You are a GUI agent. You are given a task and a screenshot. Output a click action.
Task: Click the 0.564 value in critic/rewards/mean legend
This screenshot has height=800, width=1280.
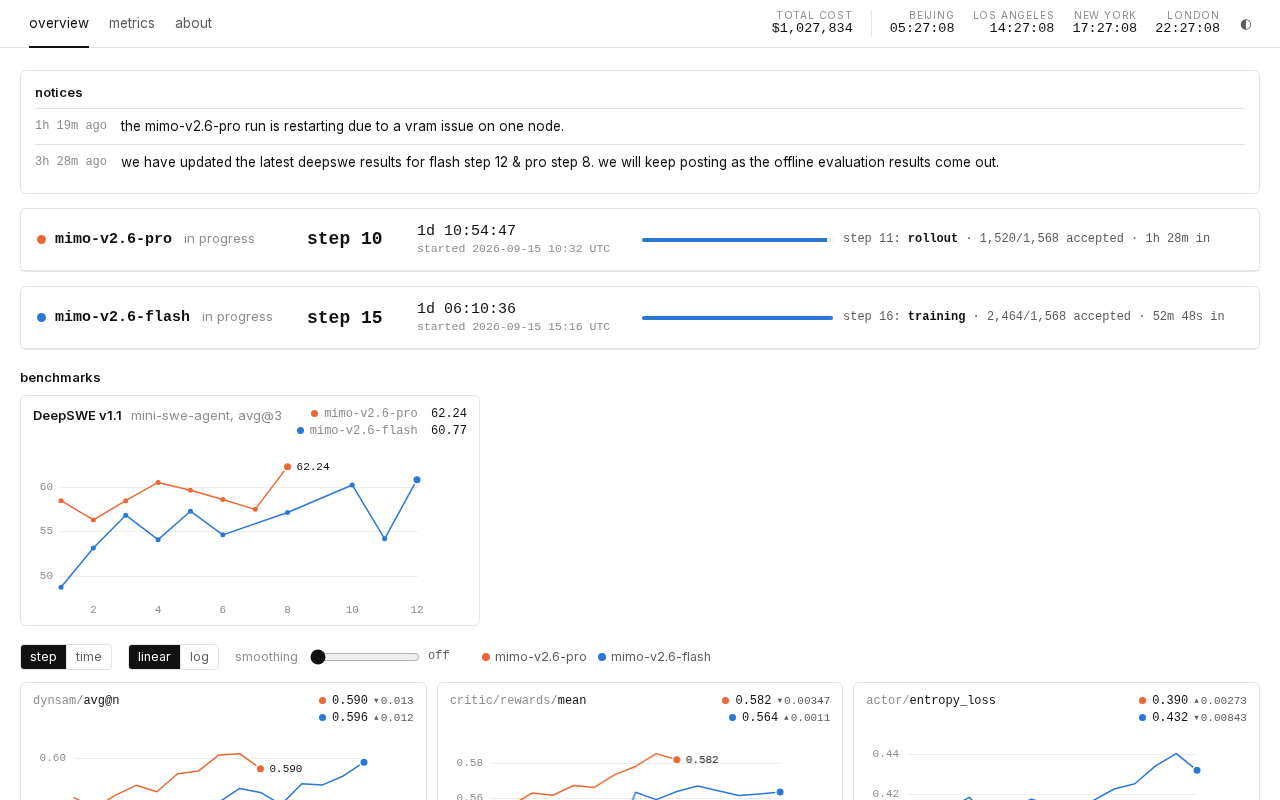pyautogui.click(x=760, y=718)
